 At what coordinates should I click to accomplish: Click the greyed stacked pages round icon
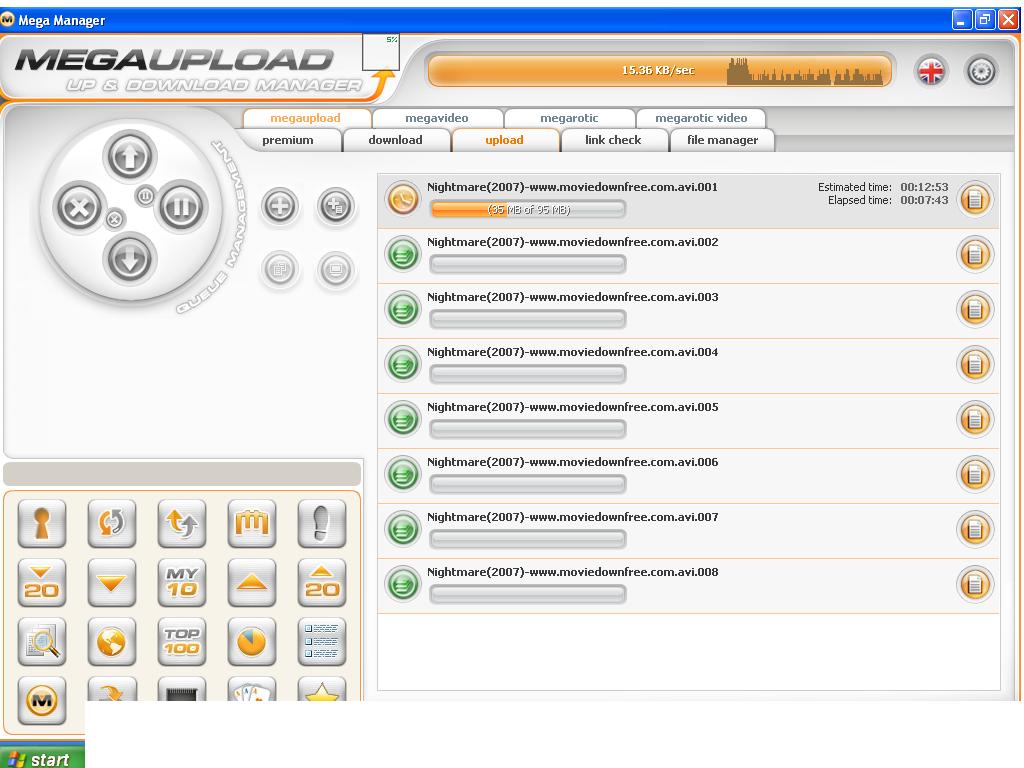click(280, 269)
